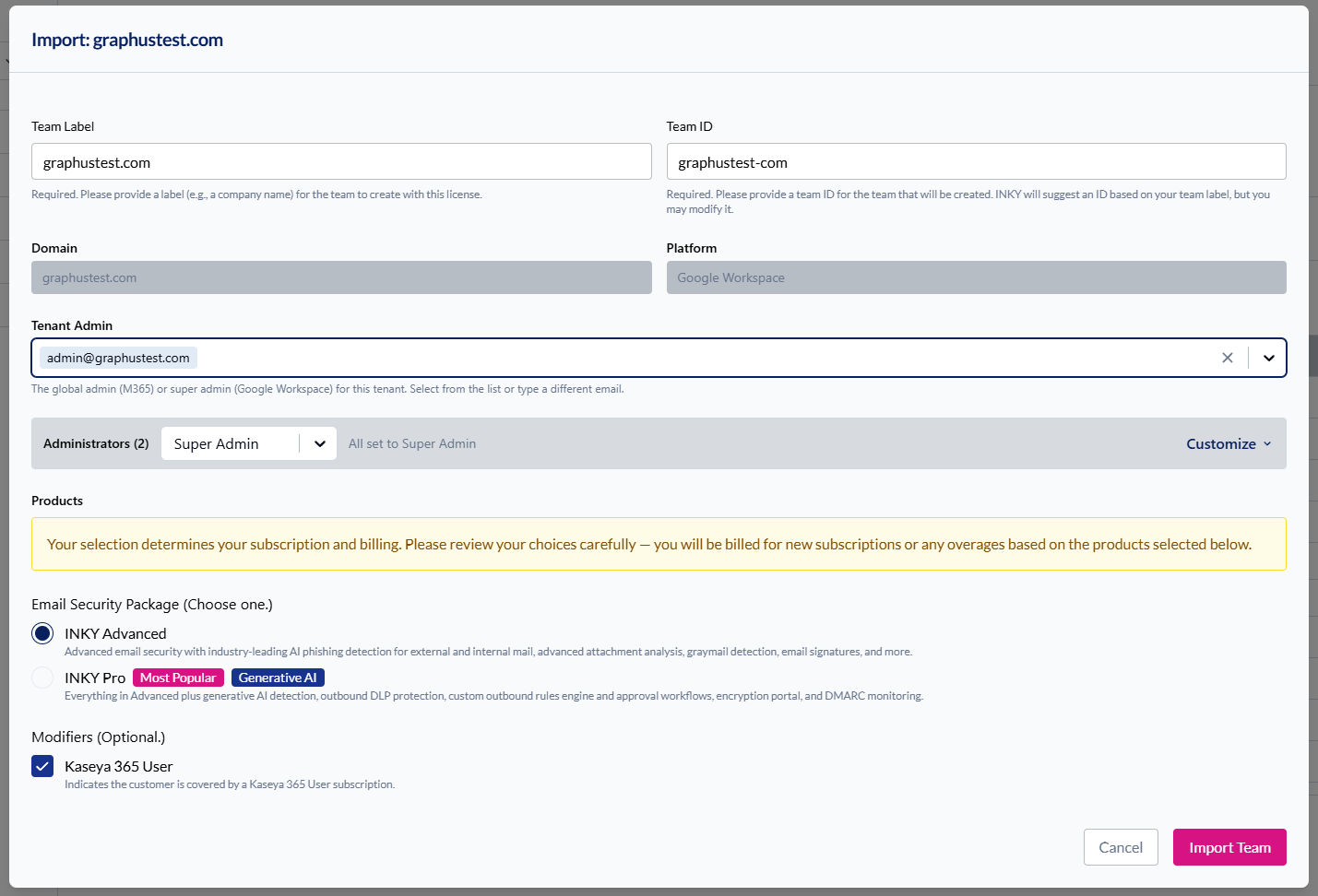Clear the Tenant Admin selection with X icon

coord(1227,358)
